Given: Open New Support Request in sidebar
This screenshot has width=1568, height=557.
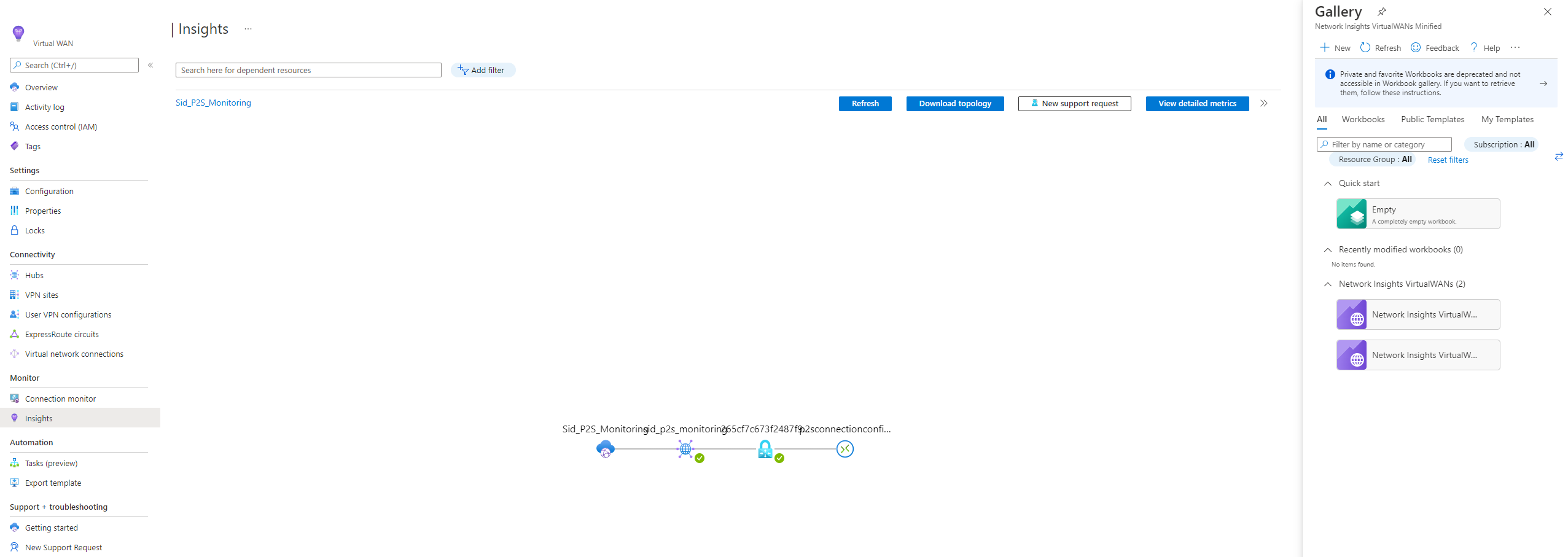Looking at the screenshot, I should click(x=64, y=547).
